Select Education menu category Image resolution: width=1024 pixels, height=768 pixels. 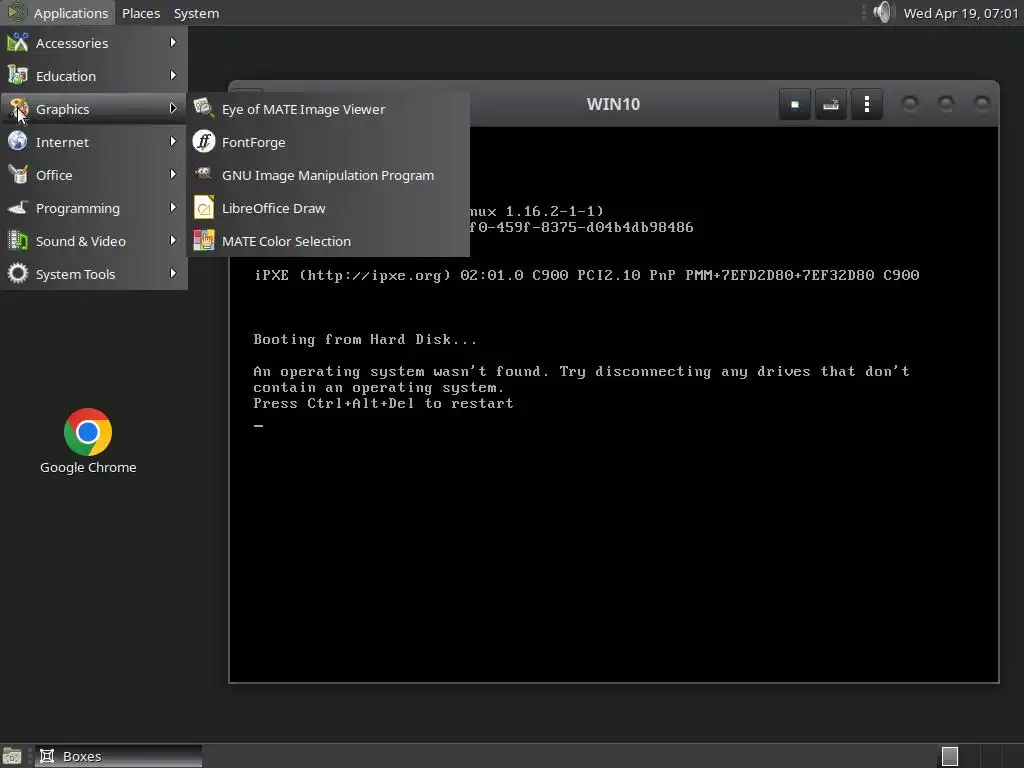coord(94,76)
